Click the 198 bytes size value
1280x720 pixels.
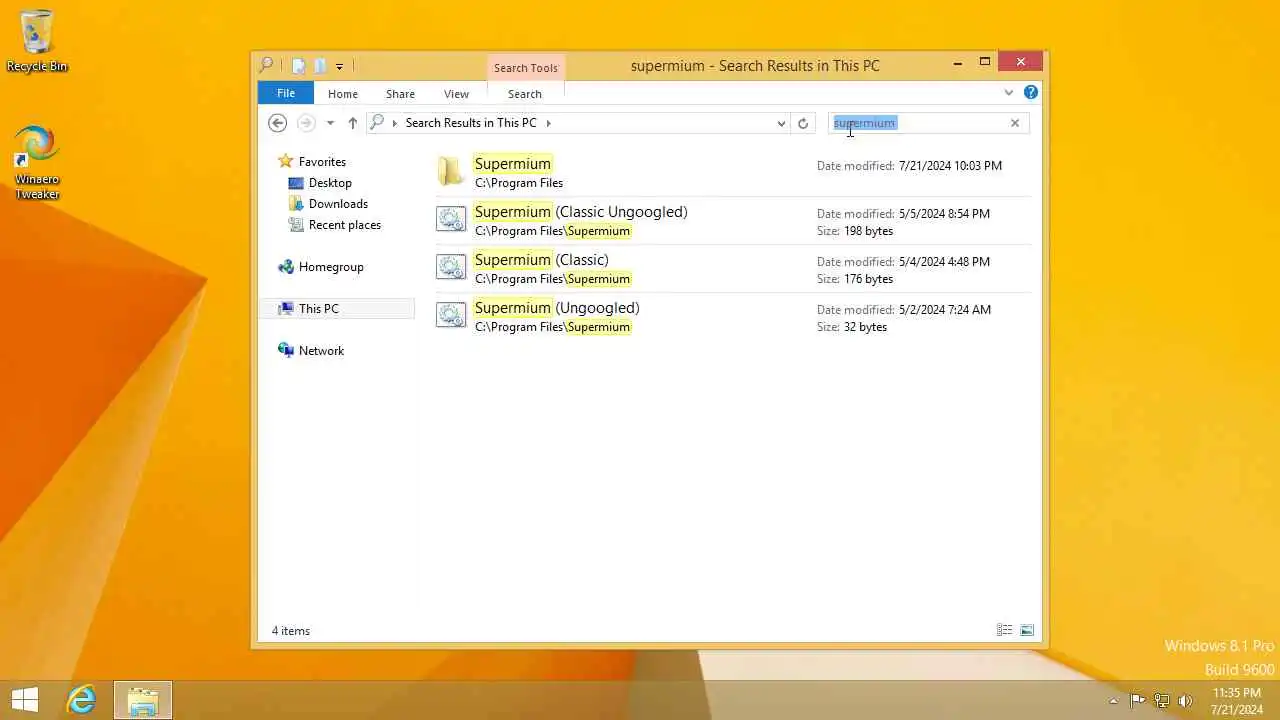pos(868,231)
